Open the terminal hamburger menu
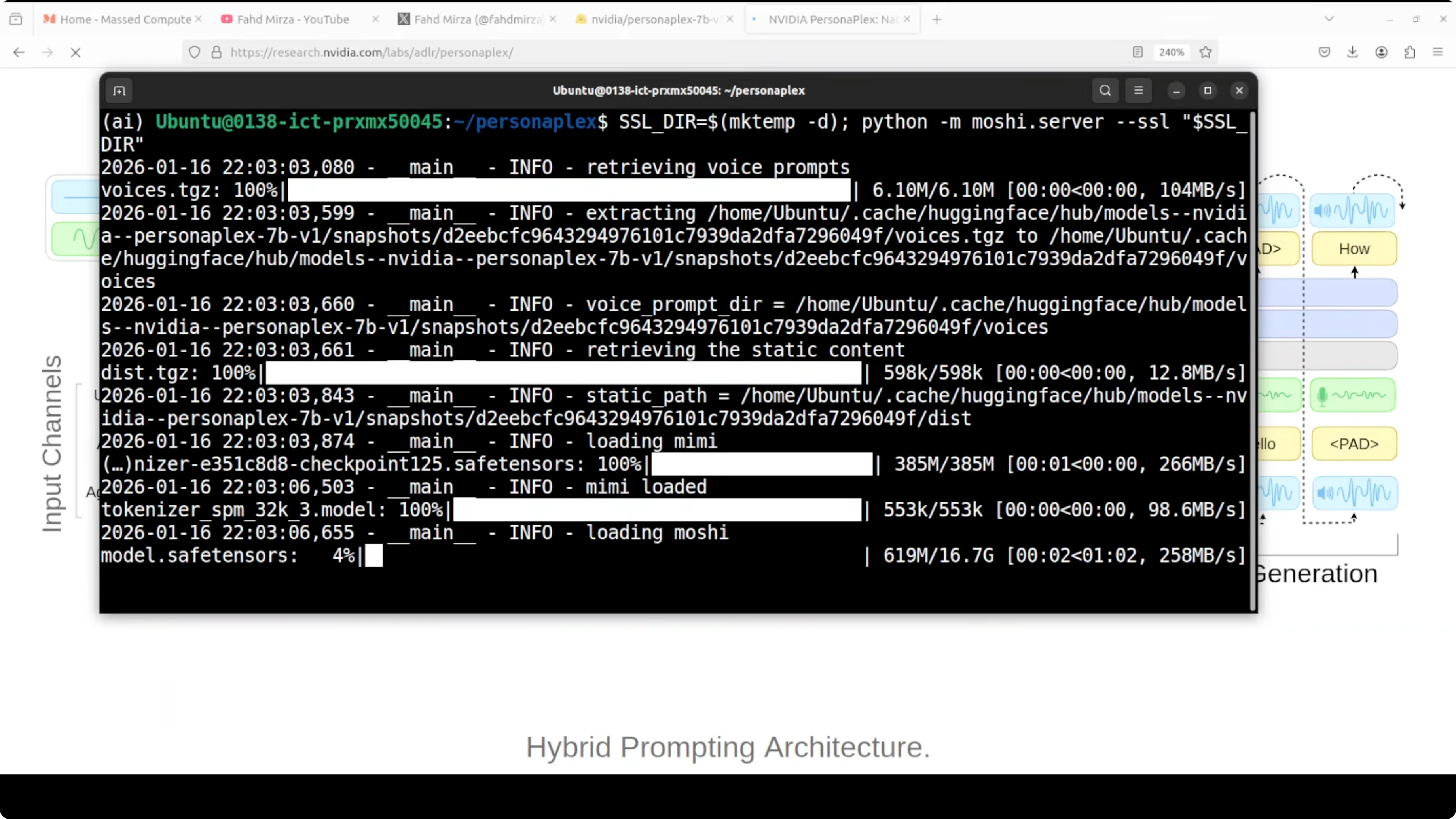1456x819 pixels. click(1138, 91)
